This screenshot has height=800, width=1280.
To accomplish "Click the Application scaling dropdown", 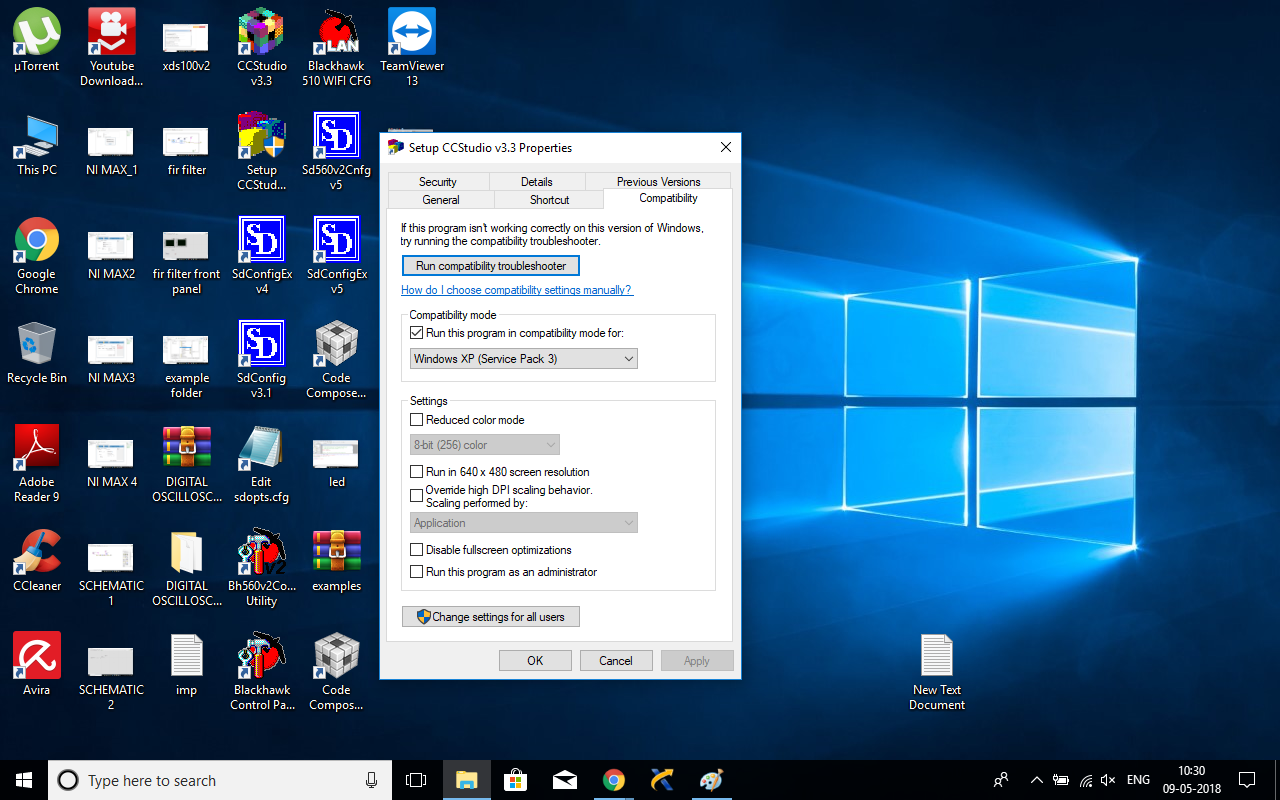I will (524, 523).
